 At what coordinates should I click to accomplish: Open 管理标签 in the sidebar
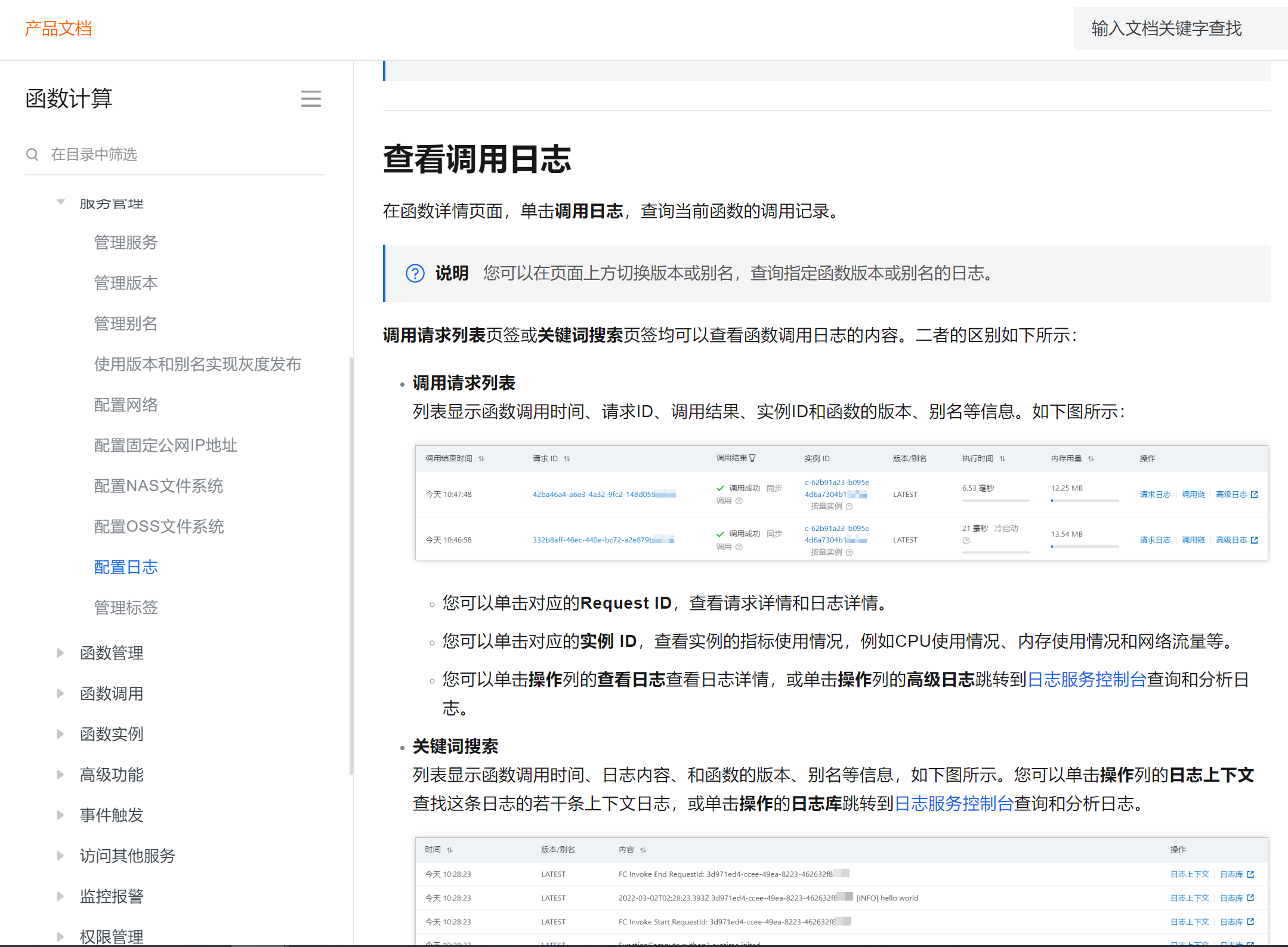pyautogui.click(x=126, y=607)
